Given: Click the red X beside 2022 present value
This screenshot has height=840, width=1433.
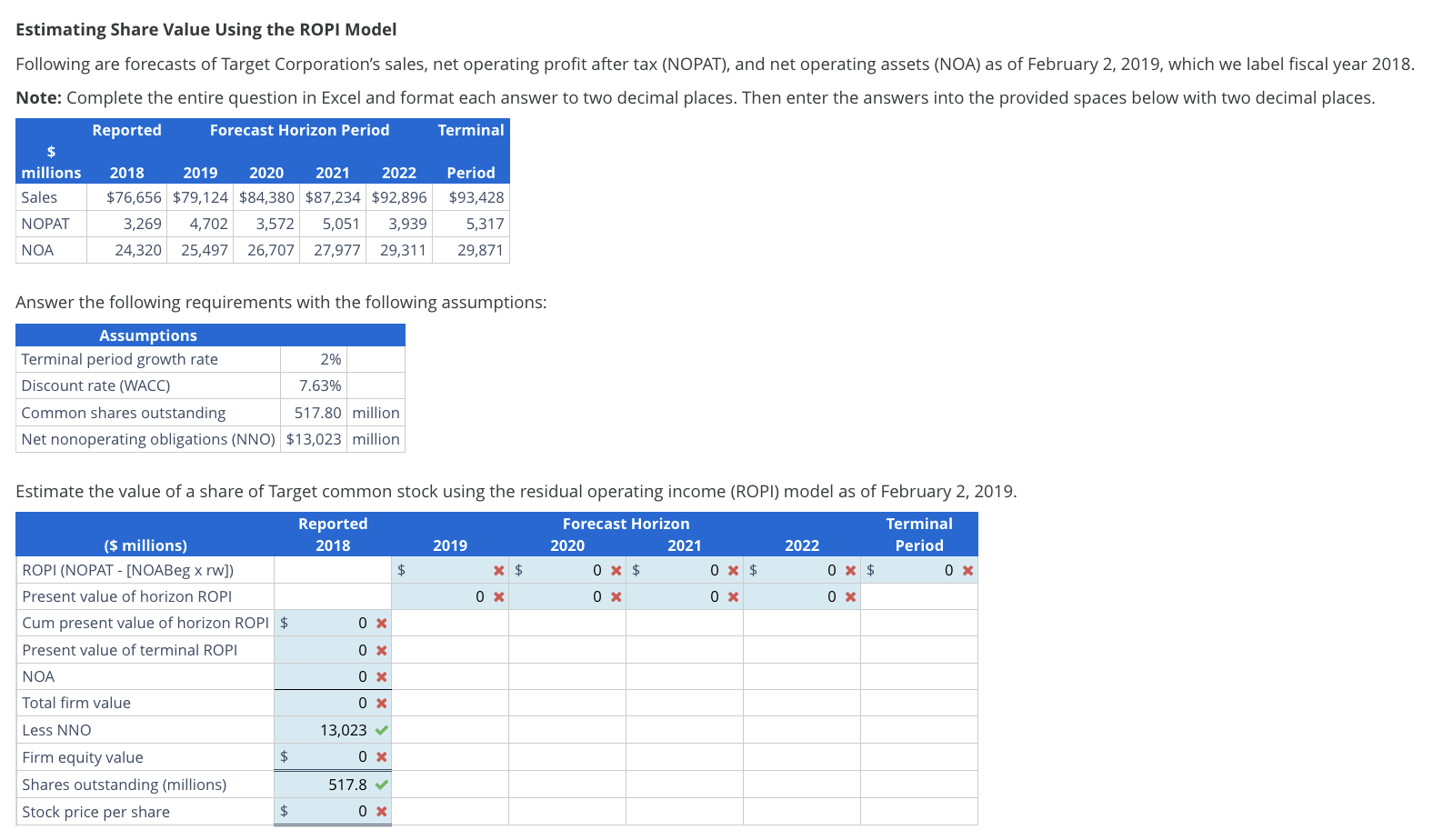Looking at the screenshot, I should pos(851,597).
